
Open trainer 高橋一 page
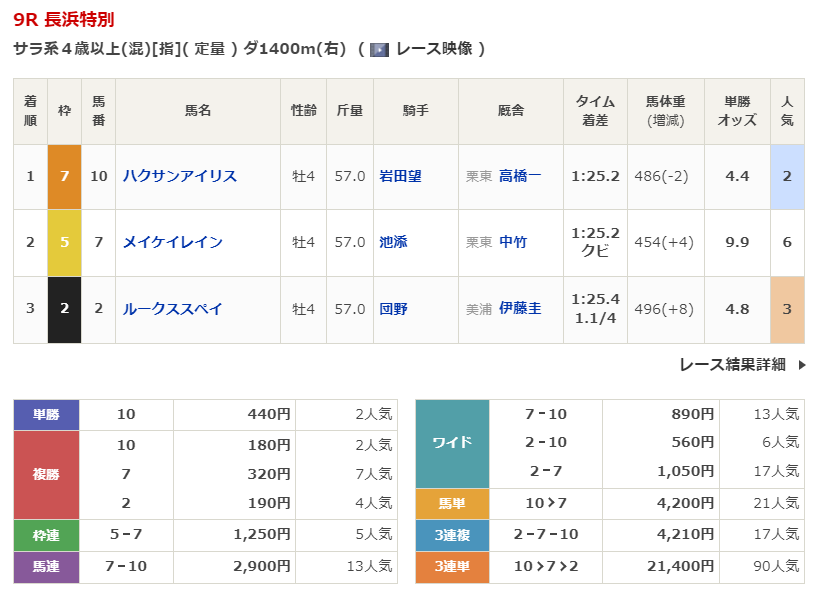[x=519, y=176]
